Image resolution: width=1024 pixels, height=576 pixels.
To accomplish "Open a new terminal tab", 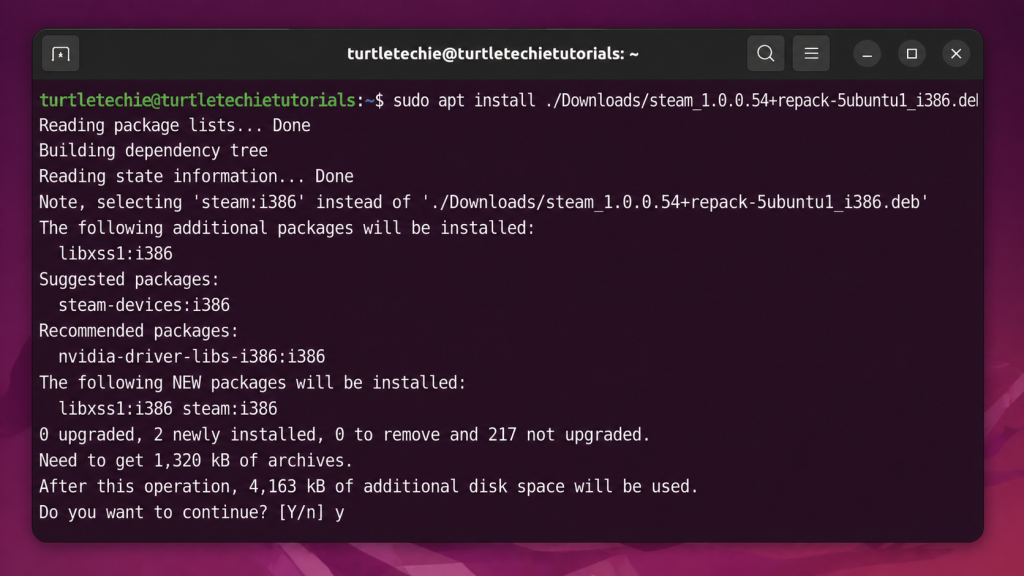I will pyautogui.click(x=60, y=53).
